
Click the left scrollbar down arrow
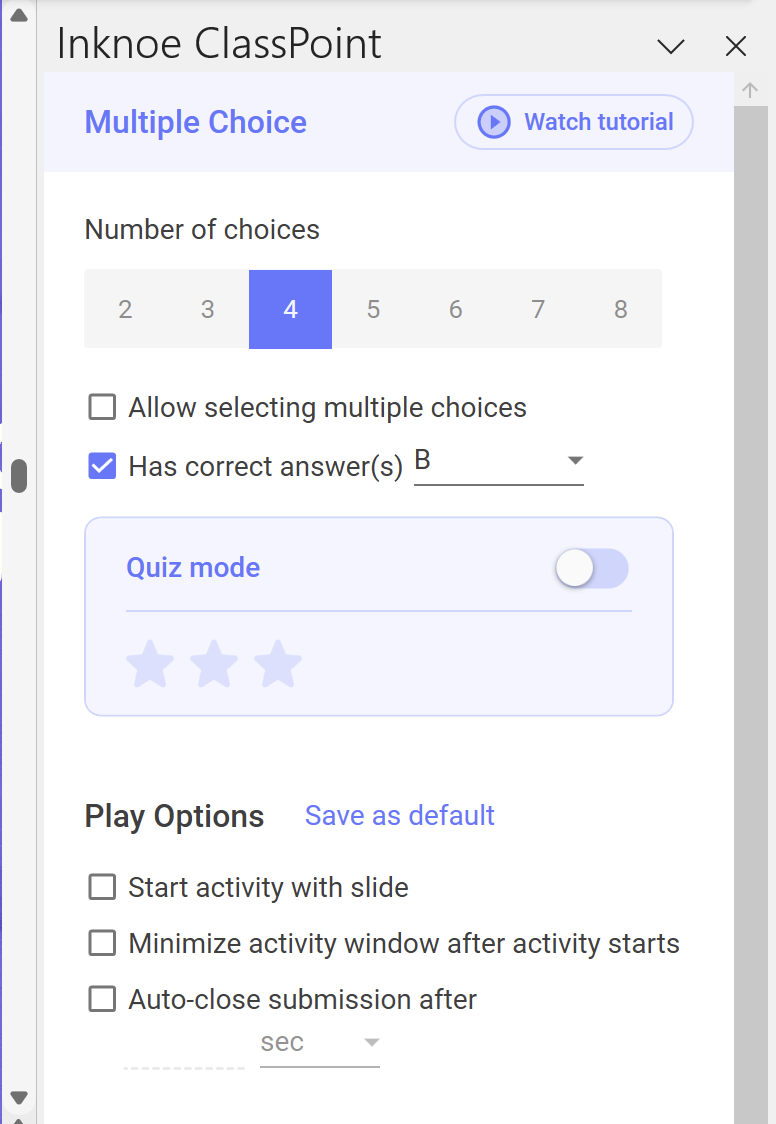coord(19,1097)
